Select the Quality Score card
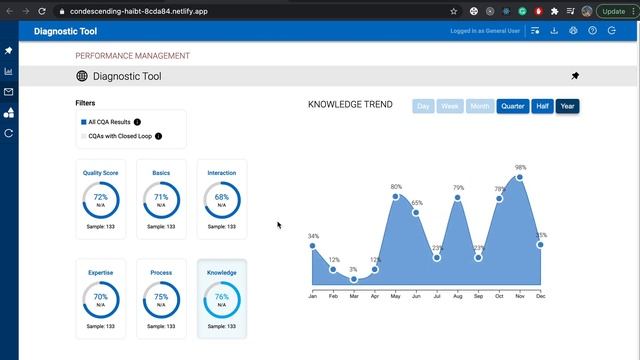 [x=100, y=199]
